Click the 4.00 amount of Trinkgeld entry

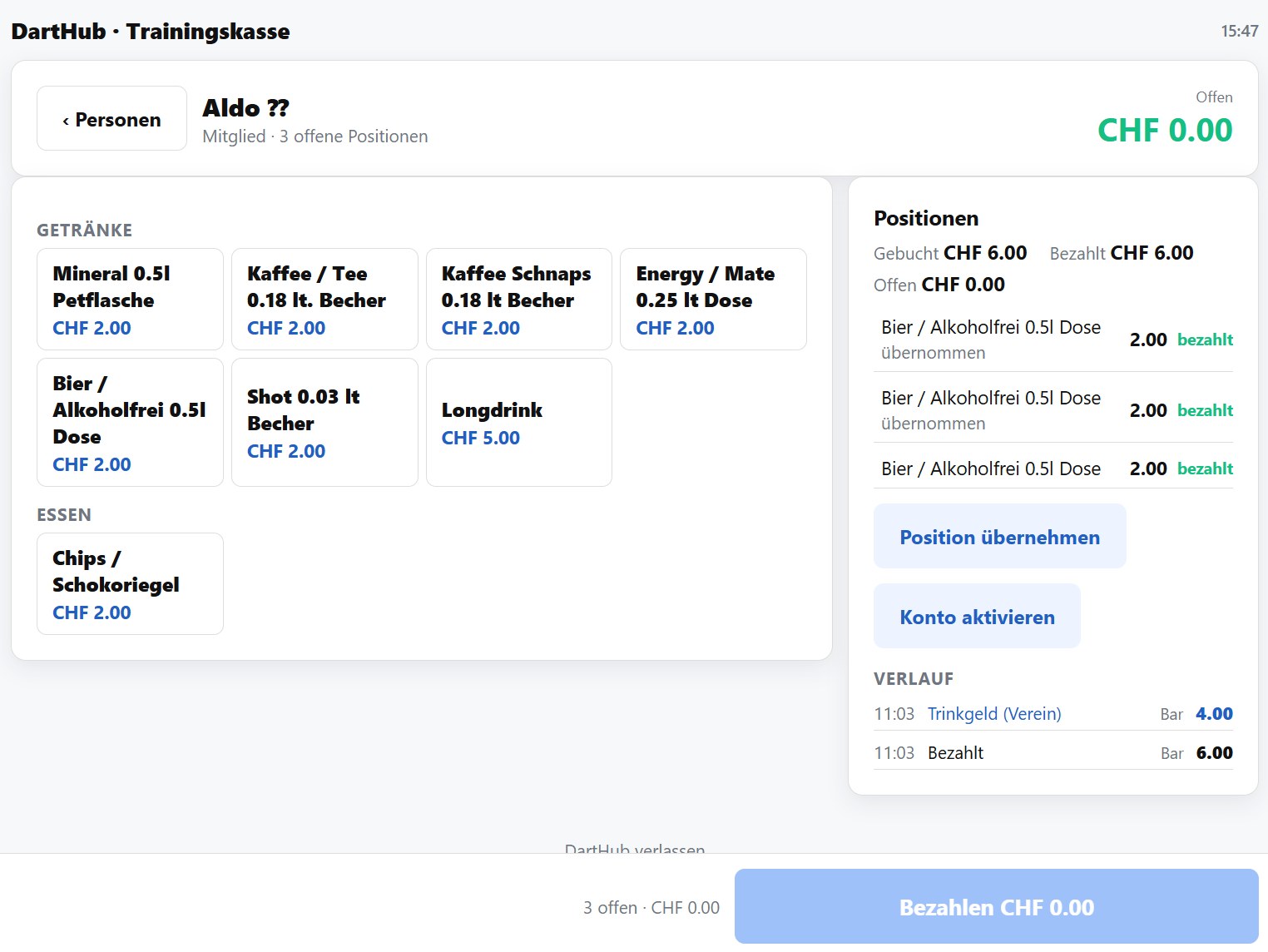(1214, 713)
